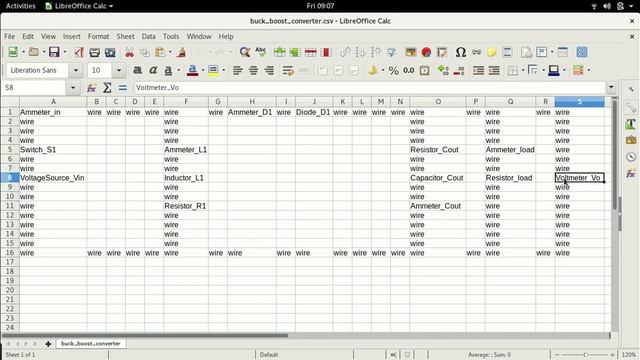Align cell text right
Screen dimensions: 640x360
click(269, 70)
